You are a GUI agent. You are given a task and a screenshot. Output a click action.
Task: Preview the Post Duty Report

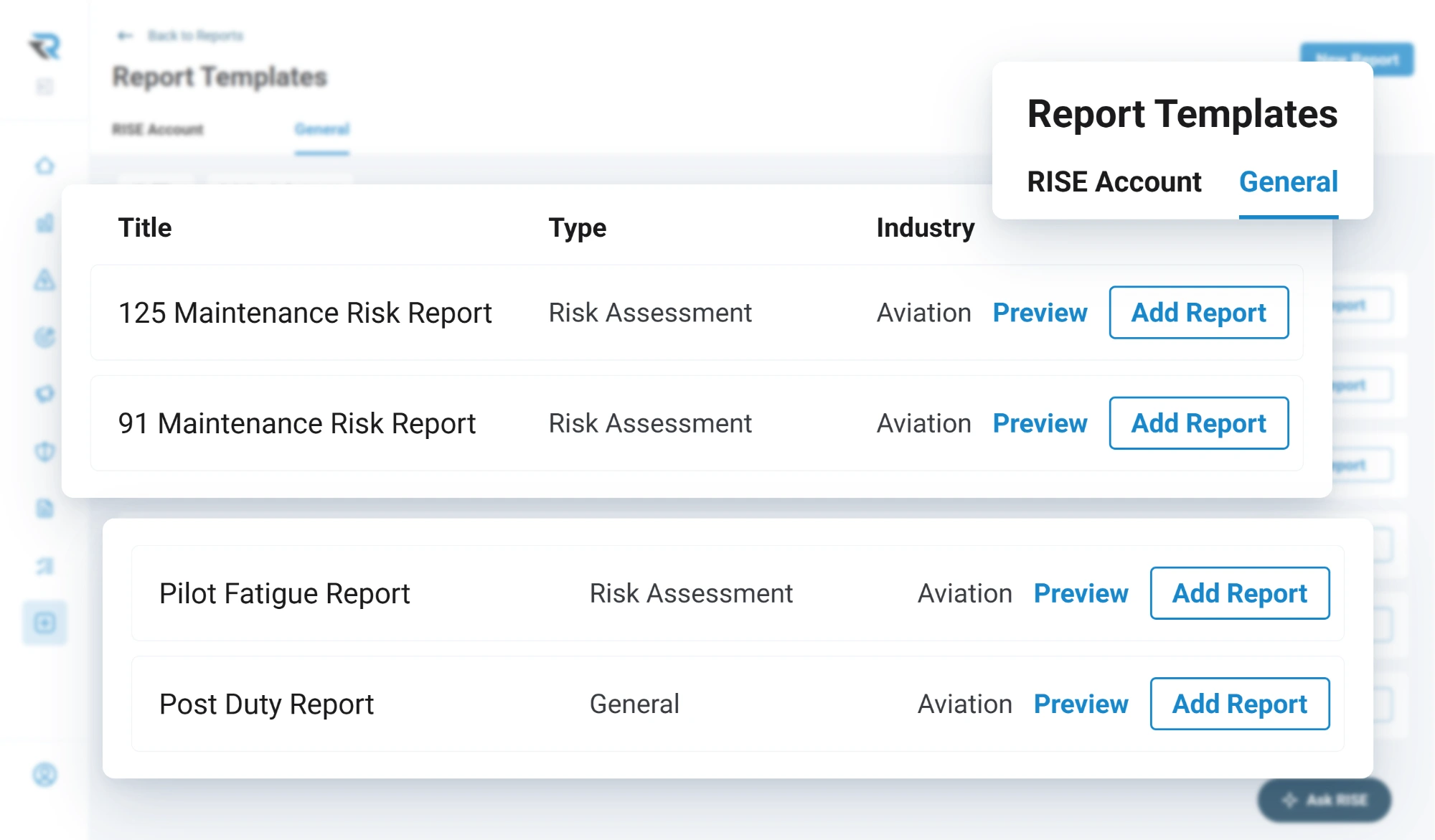tap(1081, 704)
